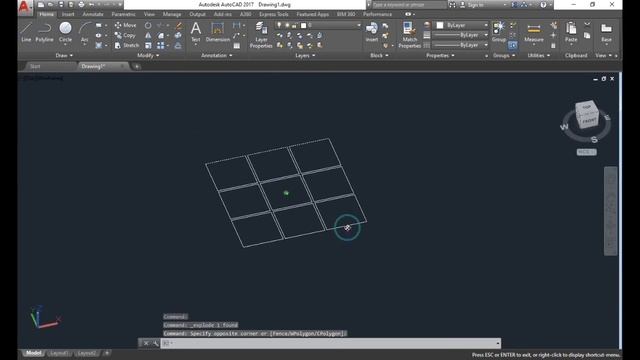Click the TOP face of ViewCube
Screen dimensions: 640x360
(x=587, y=107)
